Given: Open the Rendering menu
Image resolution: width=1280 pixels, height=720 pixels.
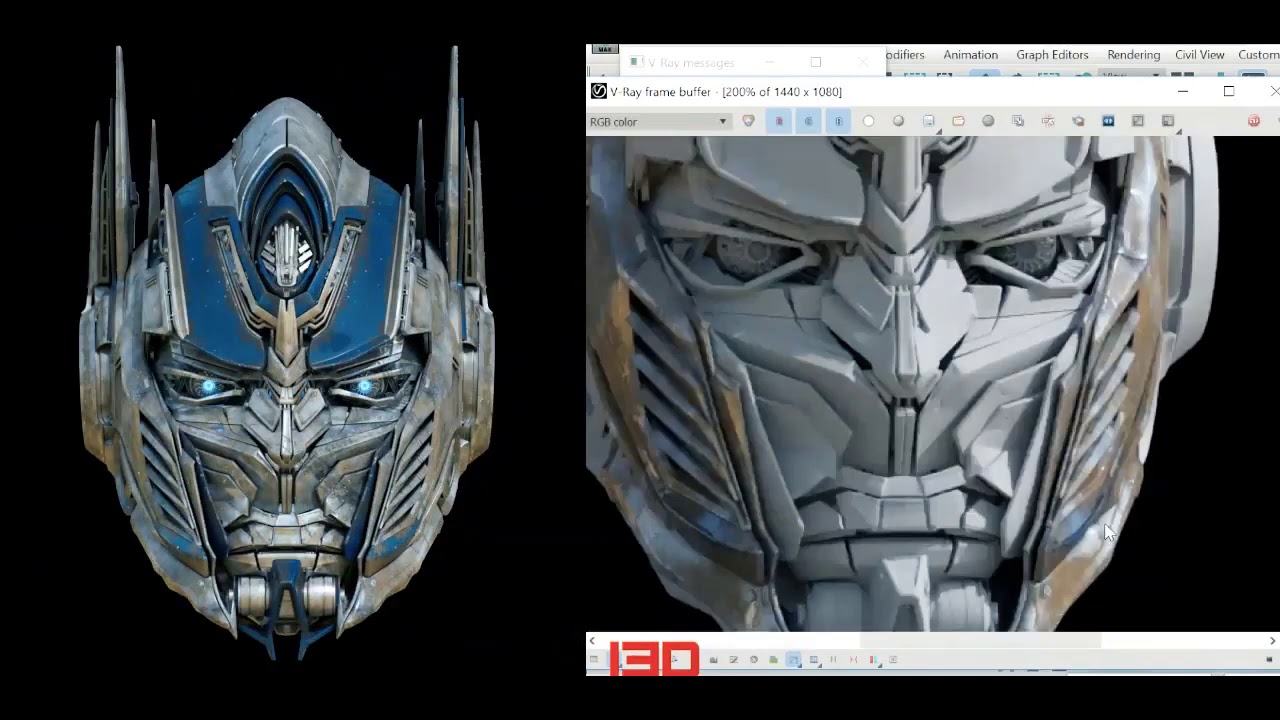Looking at the screenshot, I should 1133,55.
